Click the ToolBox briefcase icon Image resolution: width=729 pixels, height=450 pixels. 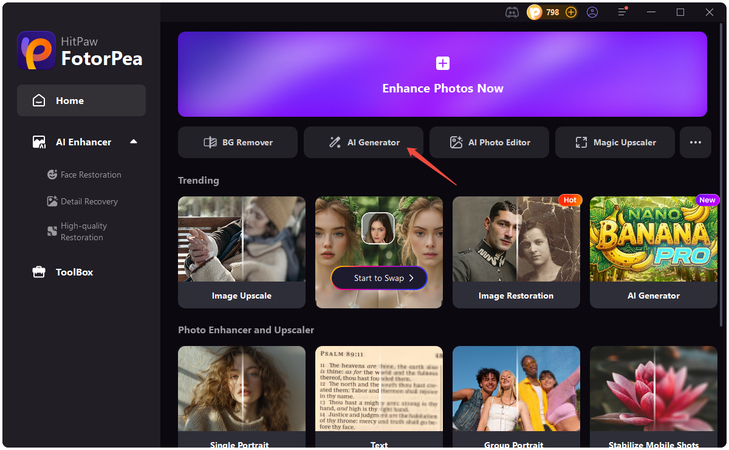(x=39, y=272)
